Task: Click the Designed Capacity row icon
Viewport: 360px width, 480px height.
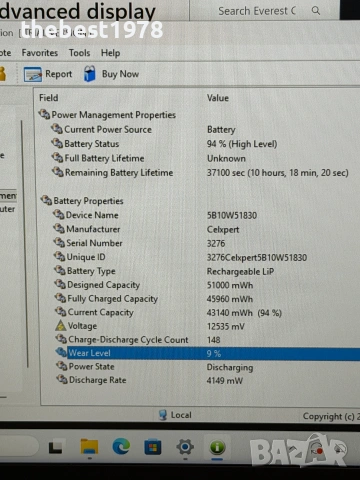Action: point(60,284)
